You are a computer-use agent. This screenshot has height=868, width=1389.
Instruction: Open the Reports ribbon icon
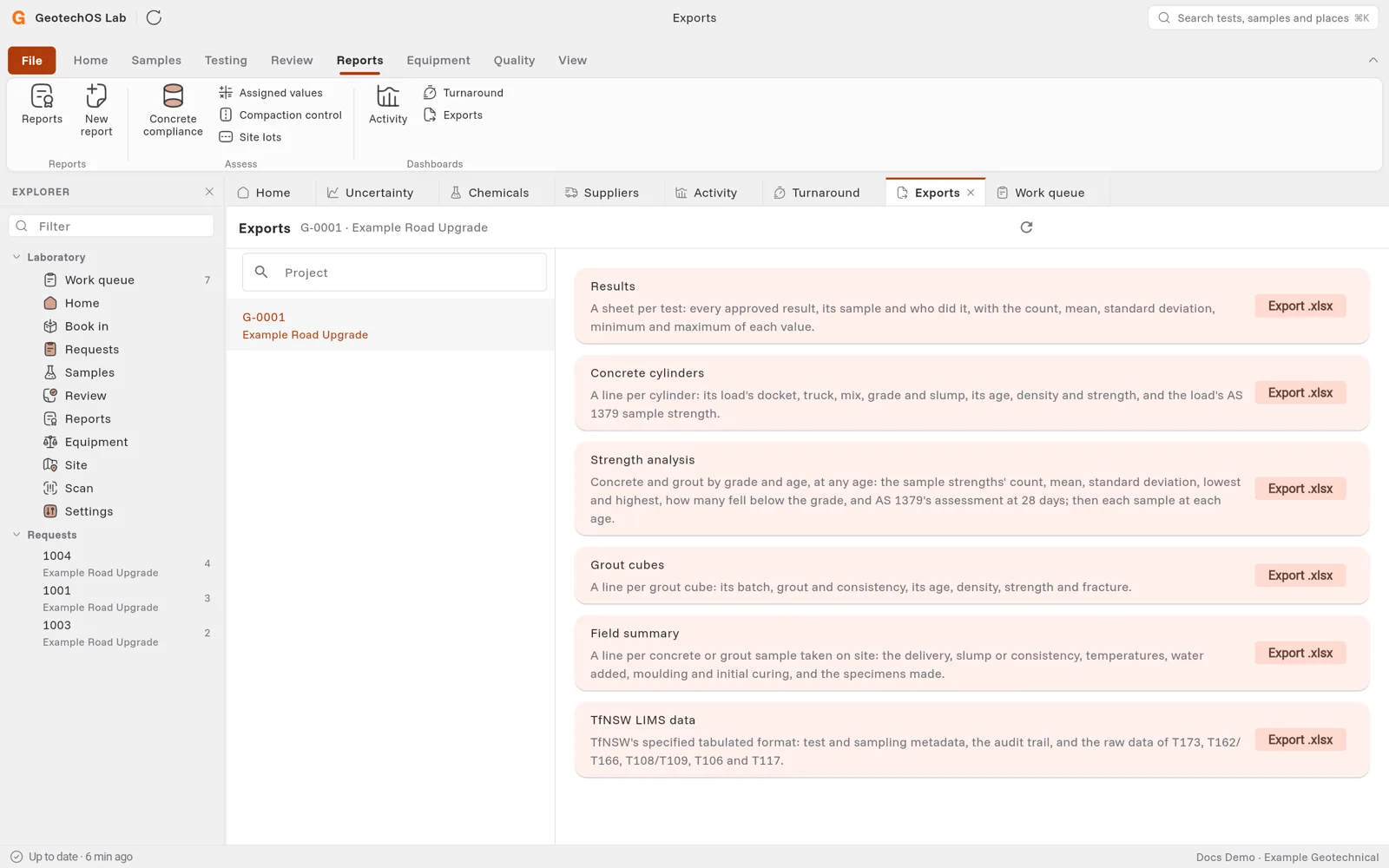(x=42, y=105)
